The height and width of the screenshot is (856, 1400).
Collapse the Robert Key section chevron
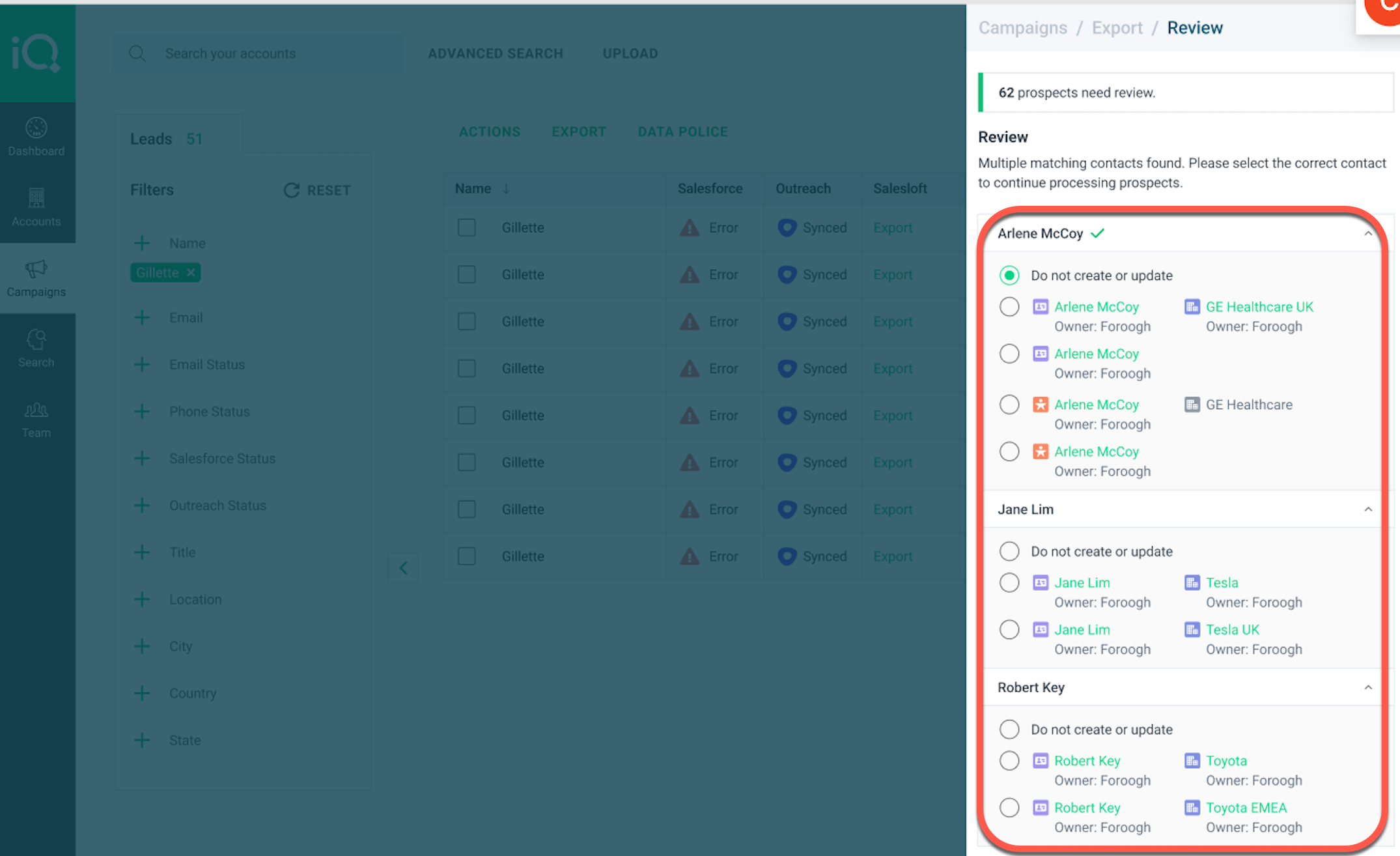[1368, 687]
